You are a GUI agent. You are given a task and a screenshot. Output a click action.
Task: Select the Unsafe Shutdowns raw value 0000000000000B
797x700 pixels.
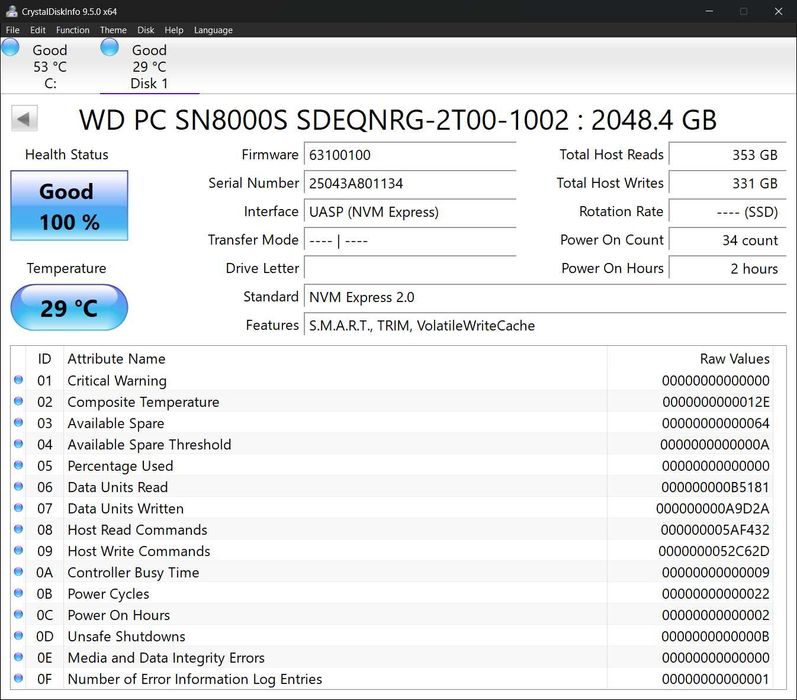(715, 637)
